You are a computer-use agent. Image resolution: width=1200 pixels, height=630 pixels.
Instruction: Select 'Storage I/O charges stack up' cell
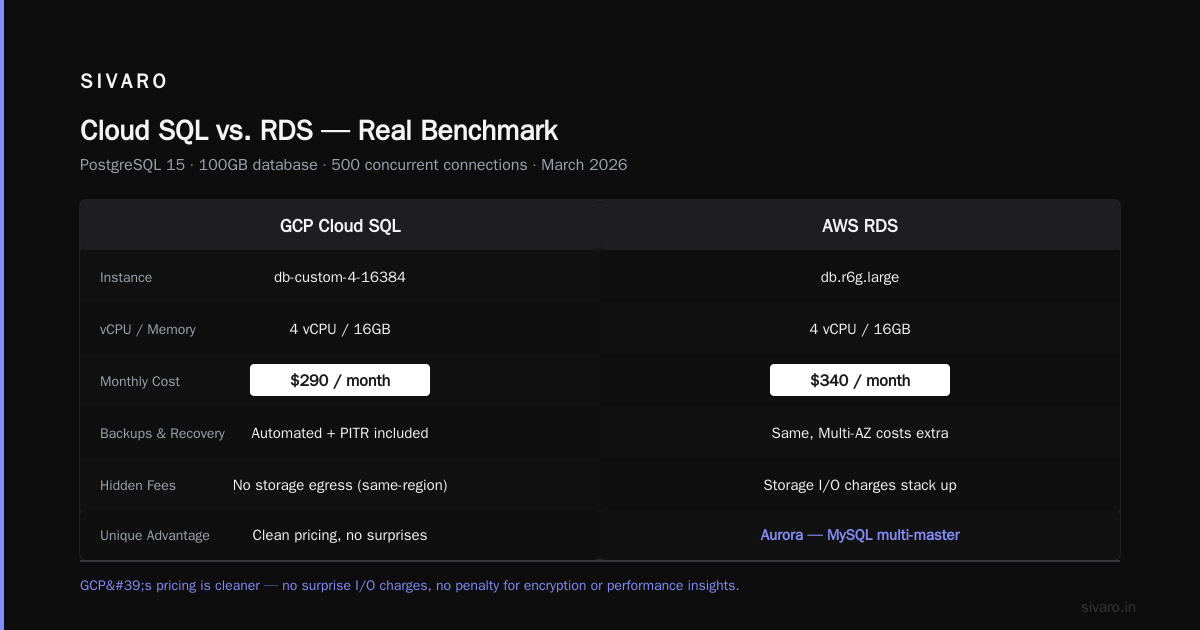point(860,485)
